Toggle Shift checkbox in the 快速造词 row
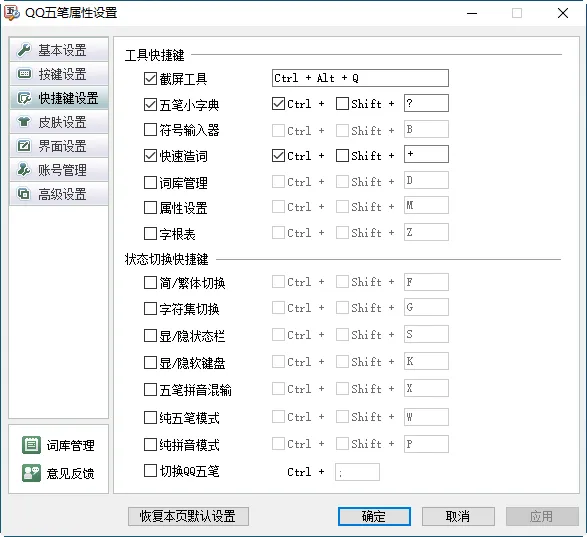587x537 pixels. tap(342, 155)
